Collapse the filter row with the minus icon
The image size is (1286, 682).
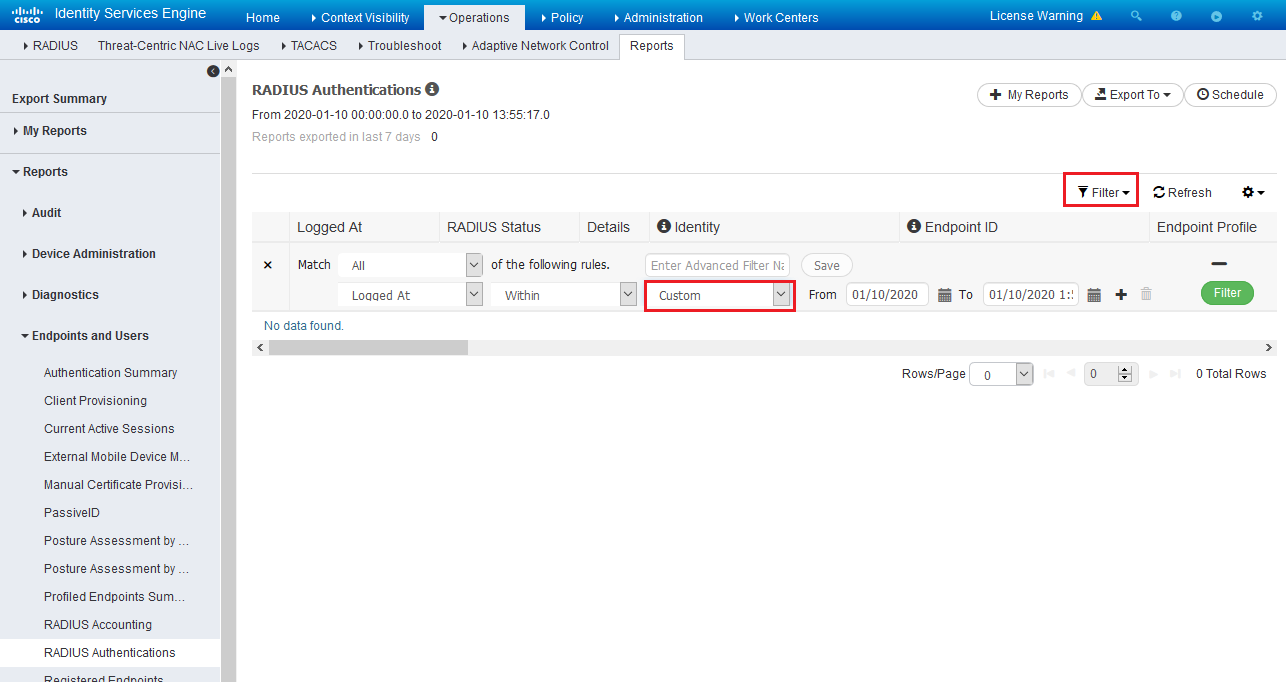pyautogui.click(x=1218, y=263)
